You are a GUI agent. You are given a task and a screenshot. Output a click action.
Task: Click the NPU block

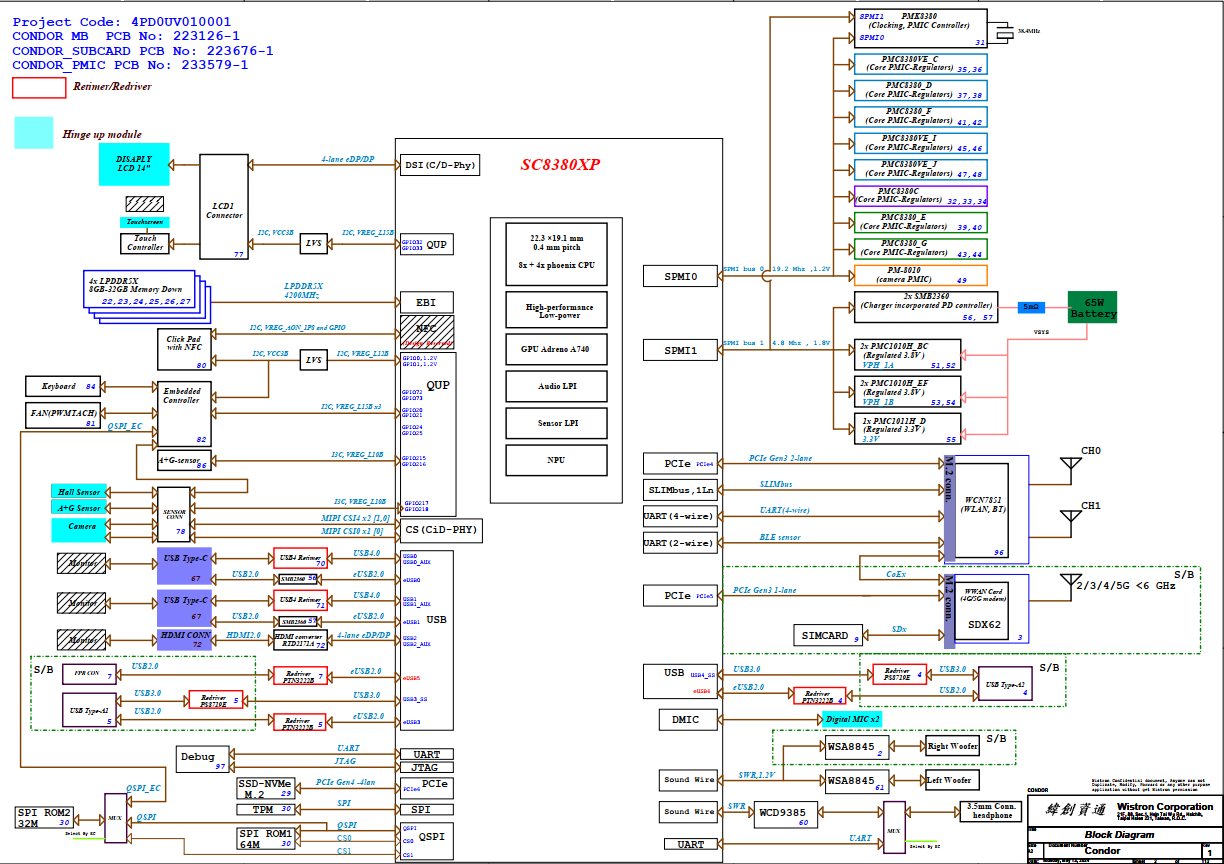(x=556, y=460)
